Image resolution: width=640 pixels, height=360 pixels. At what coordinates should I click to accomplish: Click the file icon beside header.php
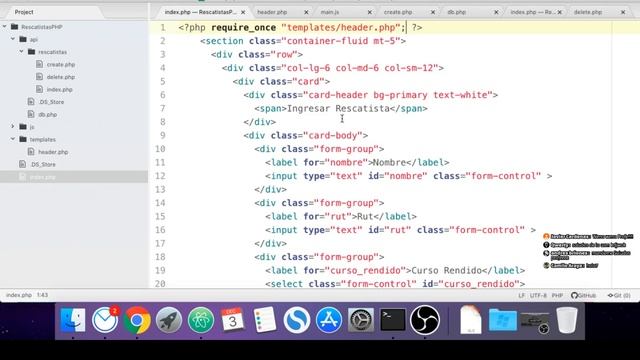point(31,152)
